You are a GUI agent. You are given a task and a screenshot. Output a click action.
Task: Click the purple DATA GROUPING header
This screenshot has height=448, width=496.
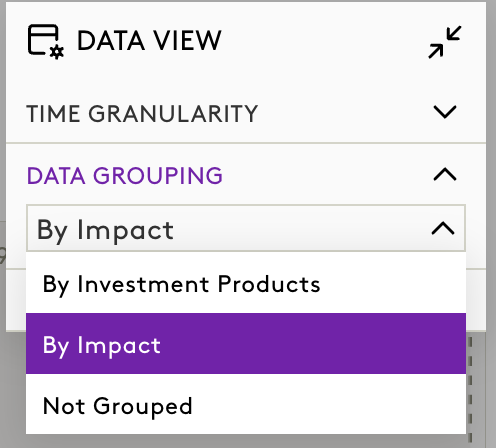(x=125, y=175)
